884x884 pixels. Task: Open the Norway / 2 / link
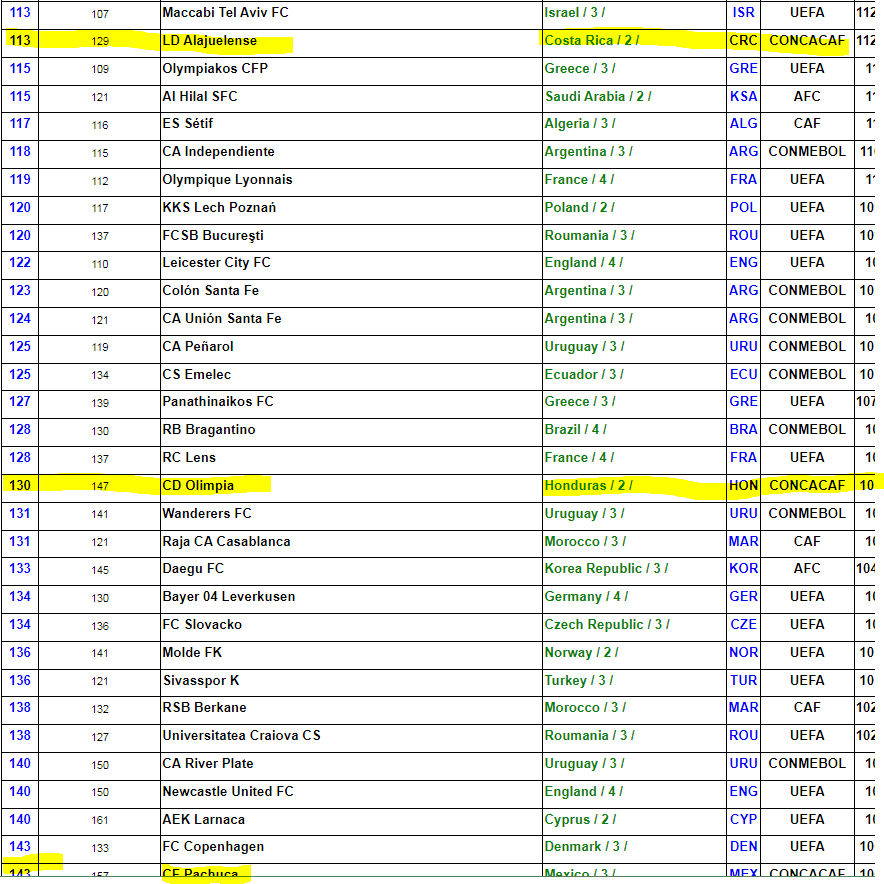coord(581,653)
